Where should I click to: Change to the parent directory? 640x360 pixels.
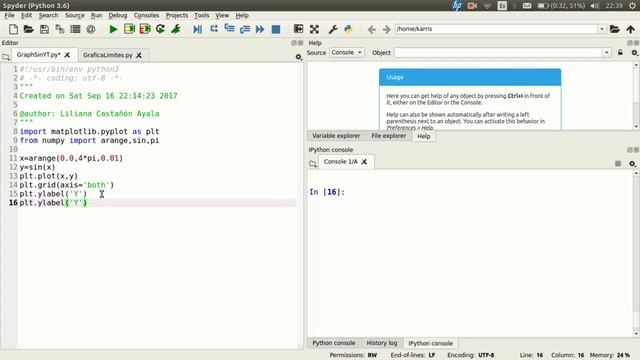coord(631,29)
